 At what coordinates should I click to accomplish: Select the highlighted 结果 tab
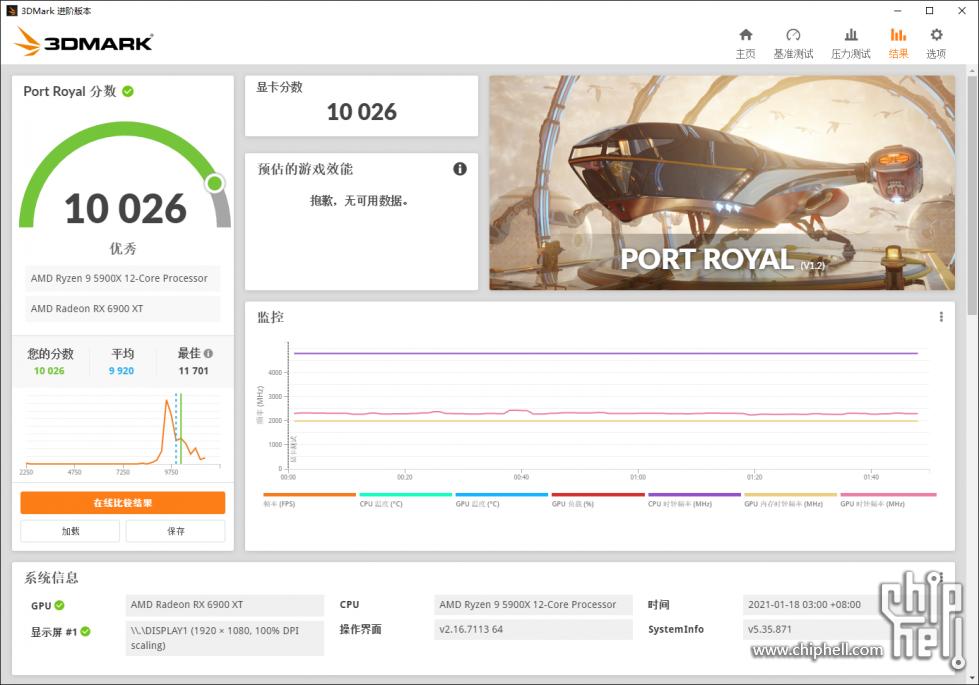click(x=897, y=44)
